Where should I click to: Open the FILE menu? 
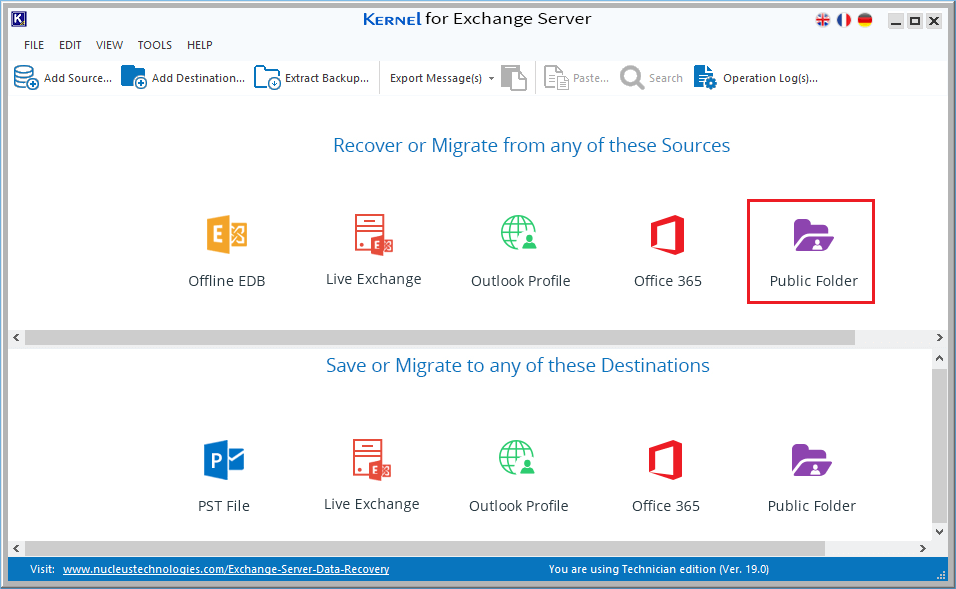[x=34, y=45]
